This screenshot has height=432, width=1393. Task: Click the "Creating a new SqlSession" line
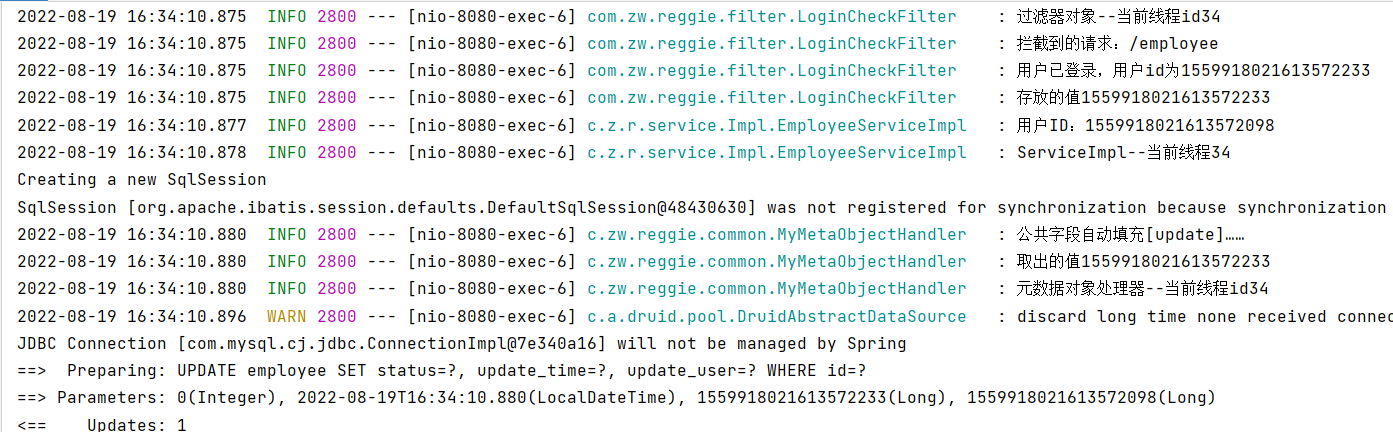142,180
